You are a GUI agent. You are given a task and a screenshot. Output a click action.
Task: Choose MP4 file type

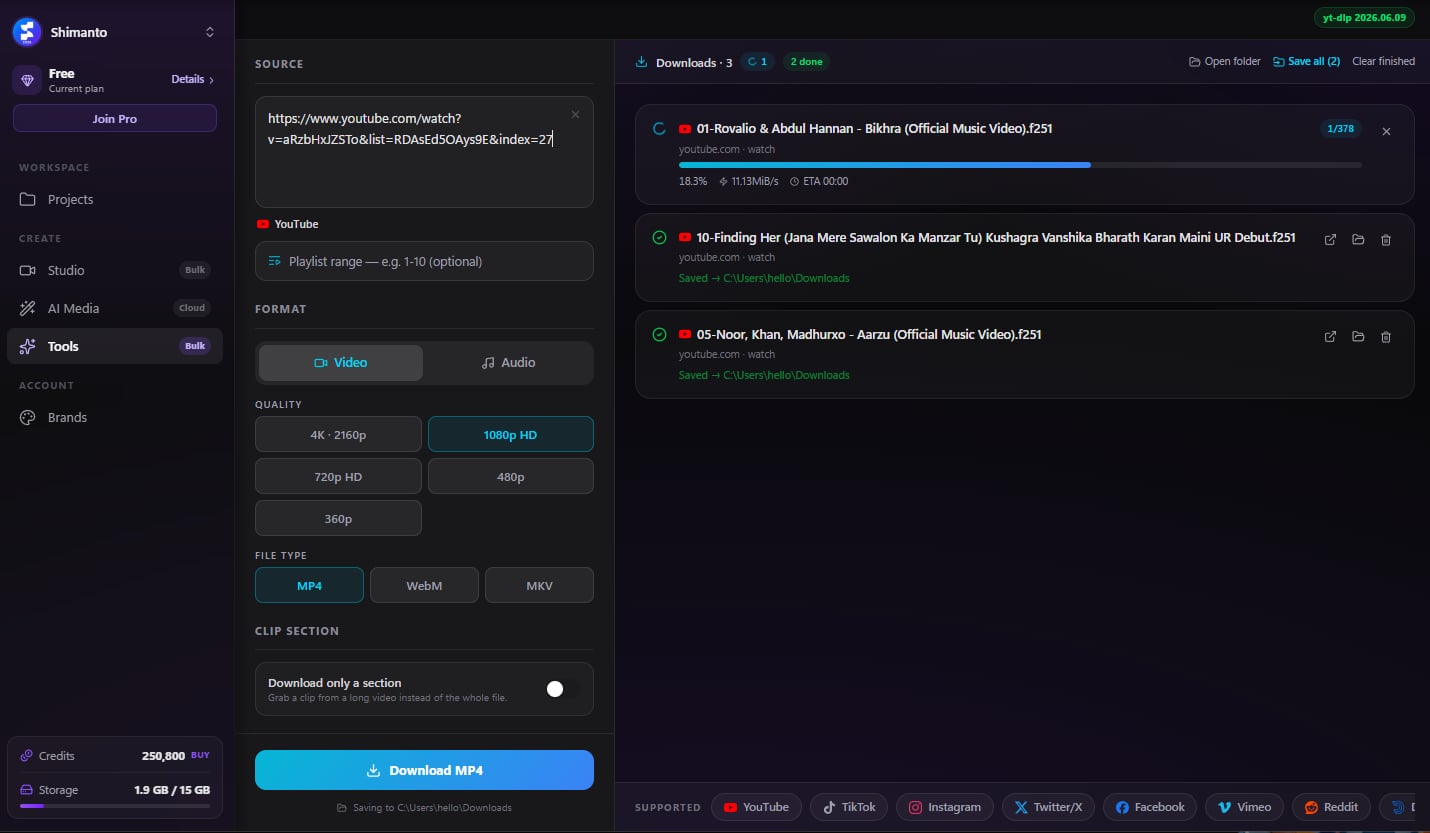point(309,585)
